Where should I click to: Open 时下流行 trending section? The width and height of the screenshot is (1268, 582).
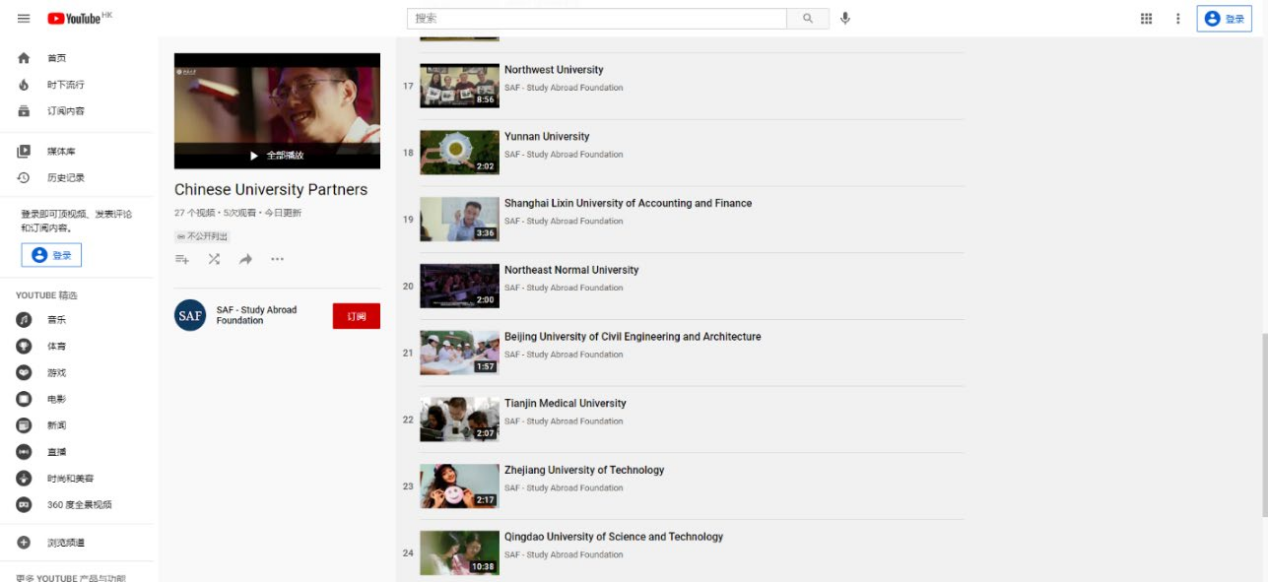click(65, 85)
